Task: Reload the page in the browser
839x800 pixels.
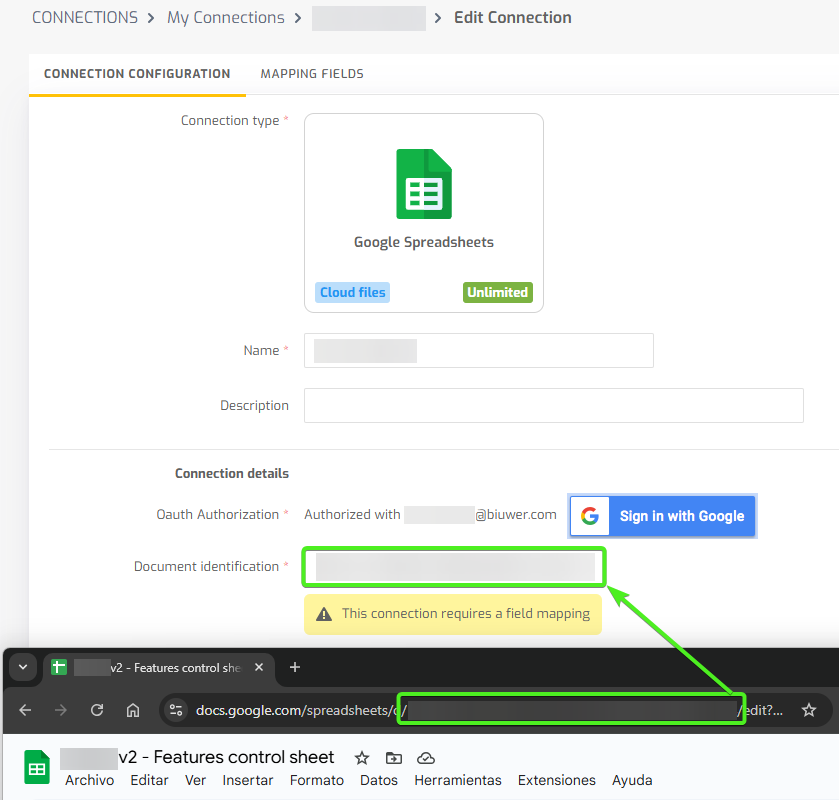Action: pos(97,710)
